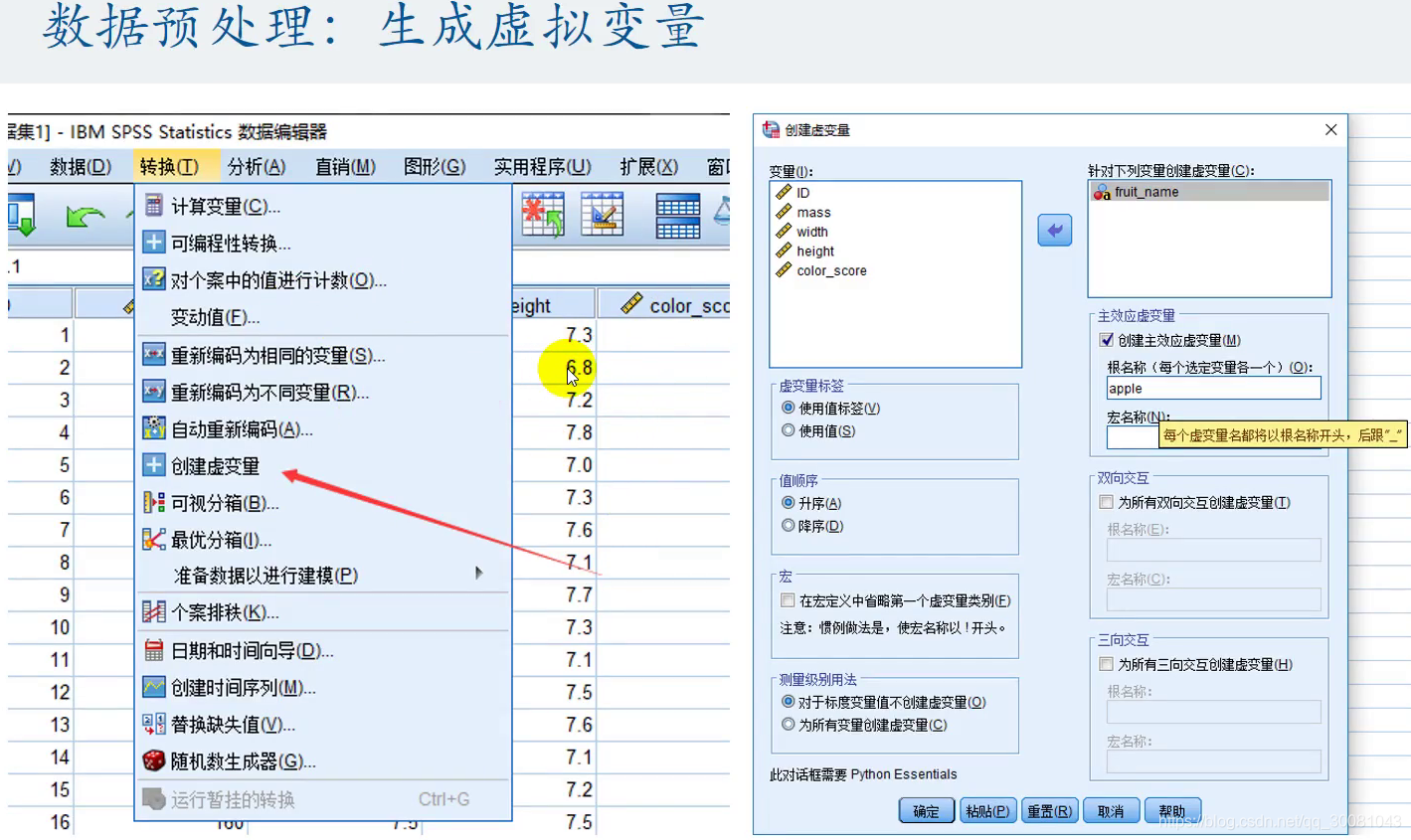Click the 自动重新编码 icon
This screenshot has width=1411, height=840.
click(x=153, y=428)
